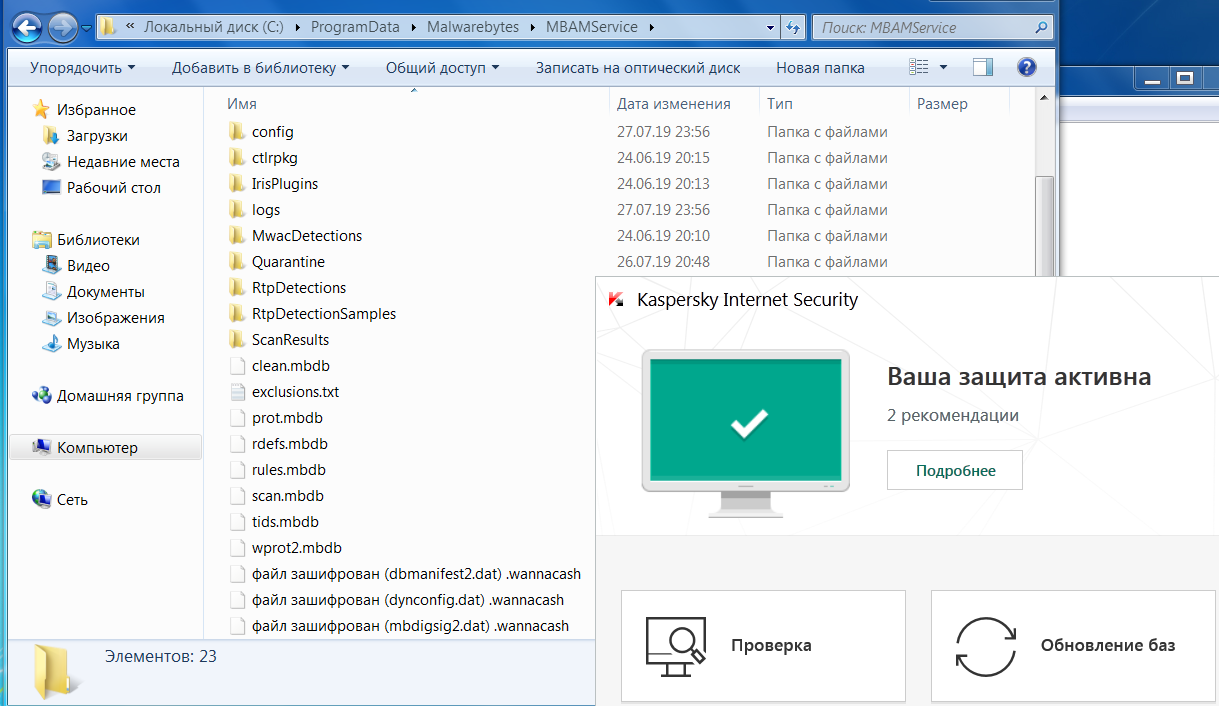1219x706 pixels.
Task: Start a Kaspersky scan via 'Проверка'
Action: pyautogui.click(x=763, y=646)
